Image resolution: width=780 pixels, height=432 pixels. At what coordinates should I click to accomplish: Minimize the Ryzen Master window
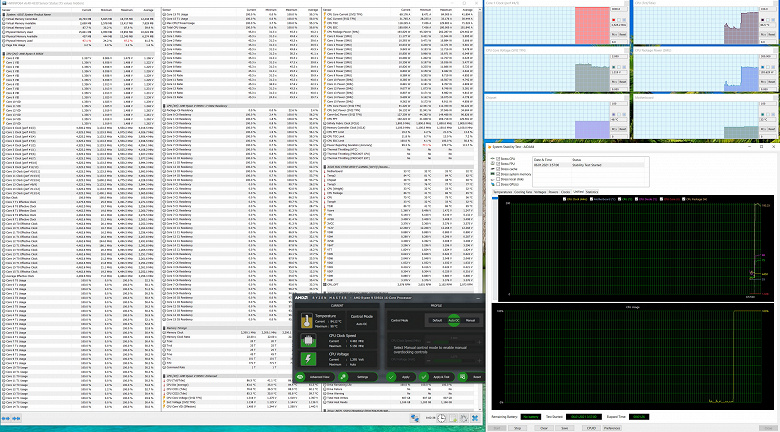(478, 298)
